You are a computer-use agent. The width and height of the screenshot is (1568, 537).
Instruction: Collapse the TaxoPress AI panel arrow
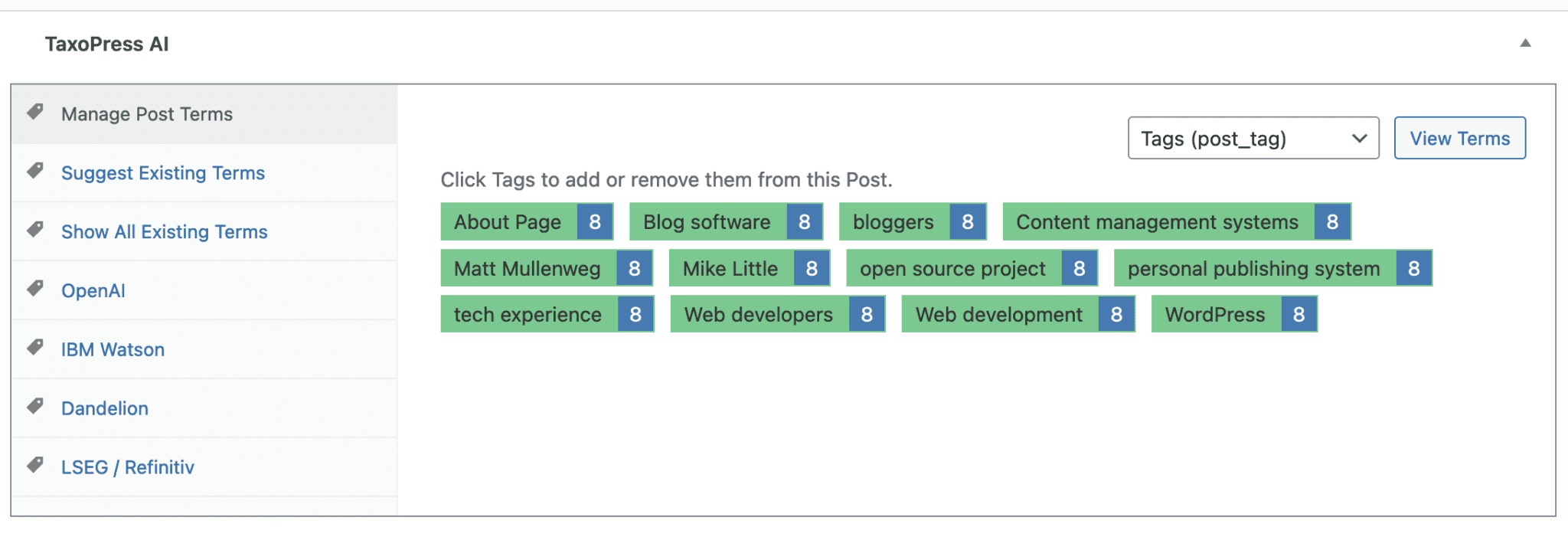1525,44
